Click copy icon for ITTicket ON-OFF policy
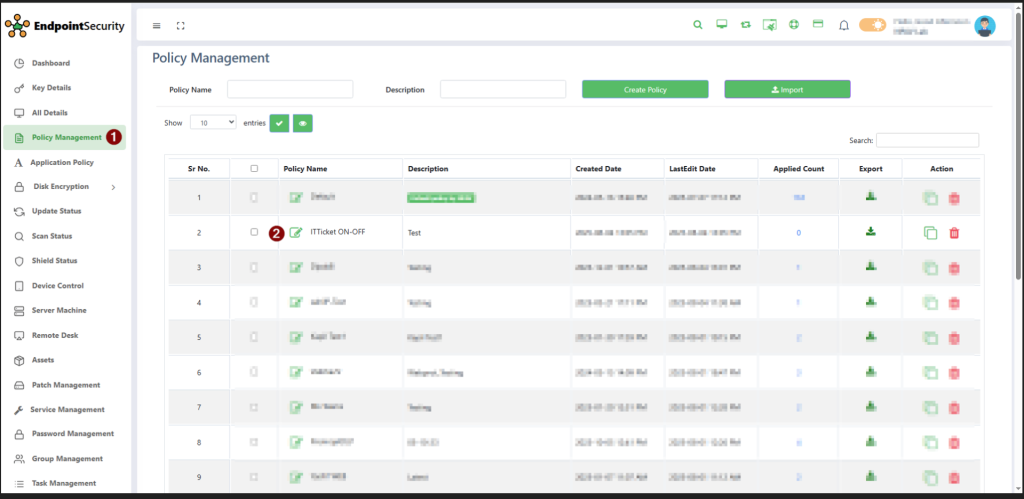1024x499 pixels. [930, 233]
